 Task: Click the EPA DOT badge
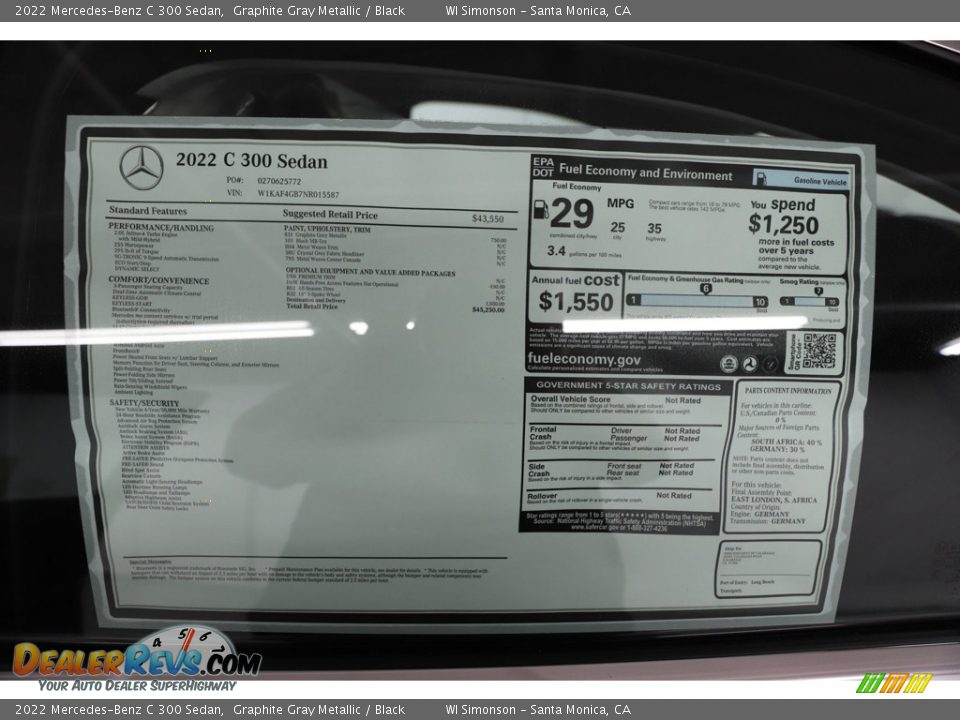click(x=543, y=167)
